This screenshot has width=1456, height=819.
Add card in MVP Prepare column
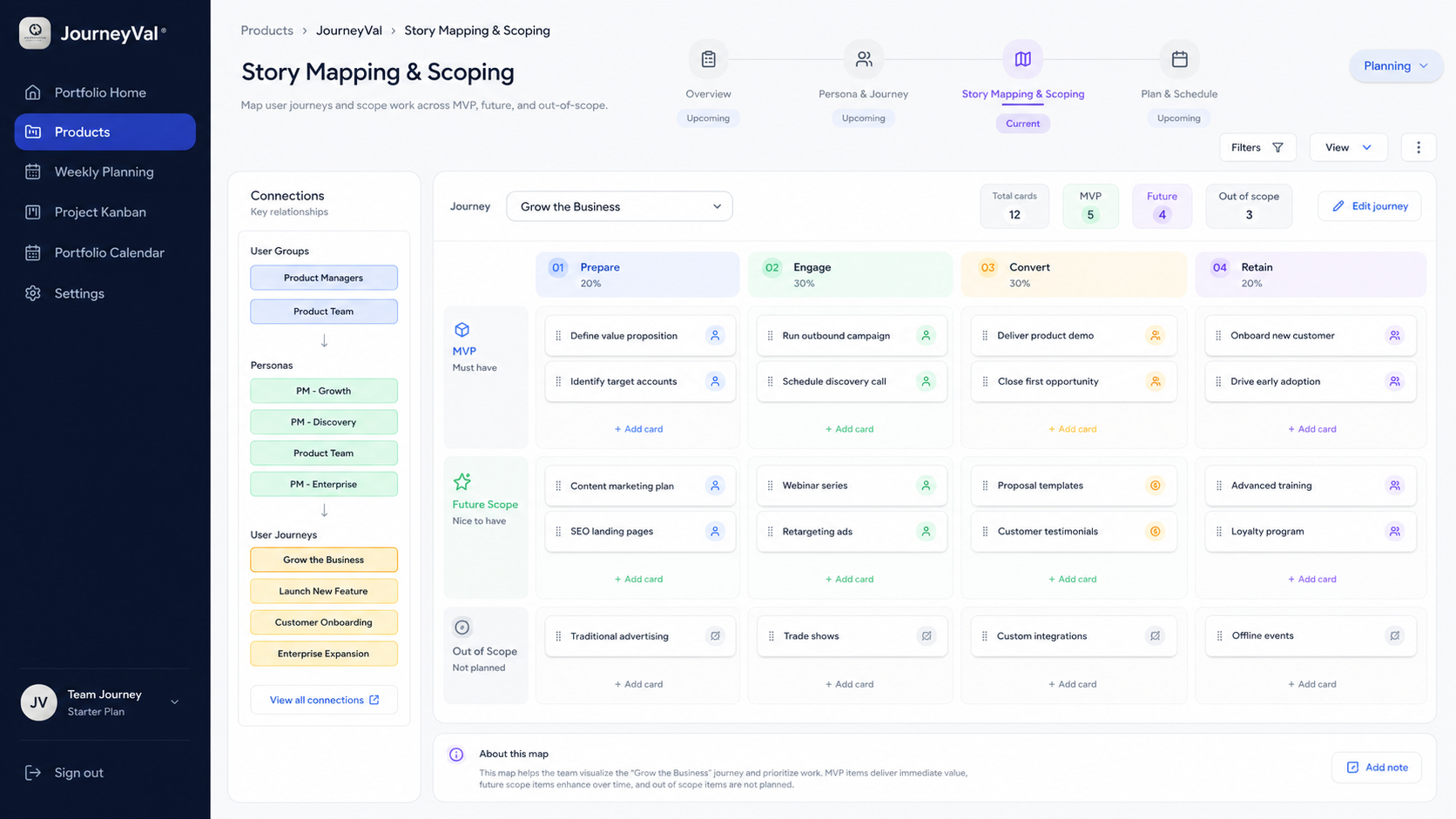[638, 429]
